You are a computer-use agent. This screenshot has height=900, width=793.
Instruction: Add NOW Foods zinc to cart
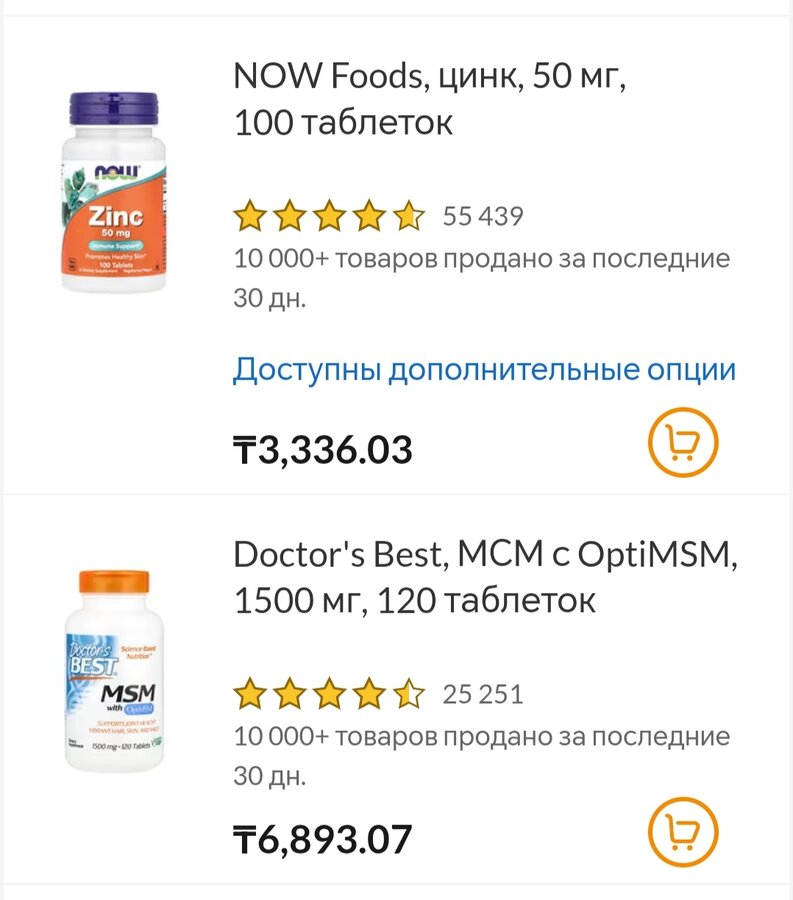tap(684, 442)
